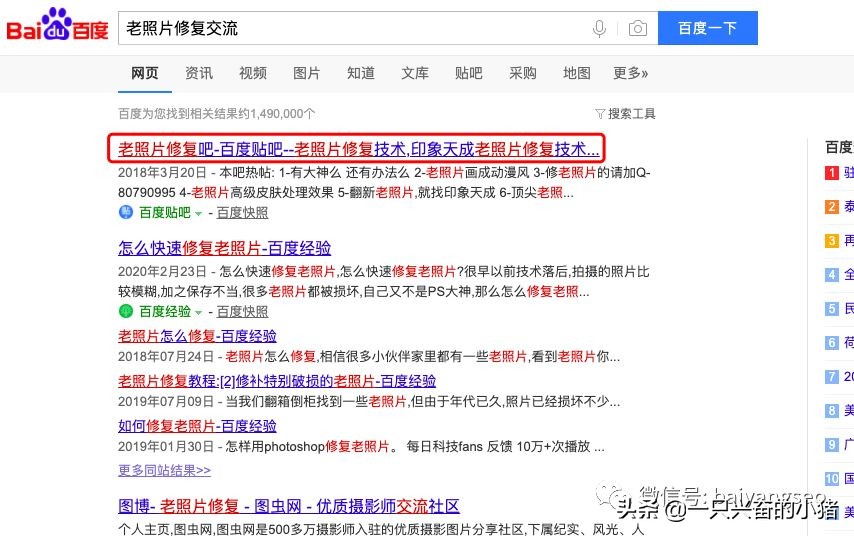Switch to the 贴吧 tab
This screenshot has width=854, height=536.
coord(469,73)
